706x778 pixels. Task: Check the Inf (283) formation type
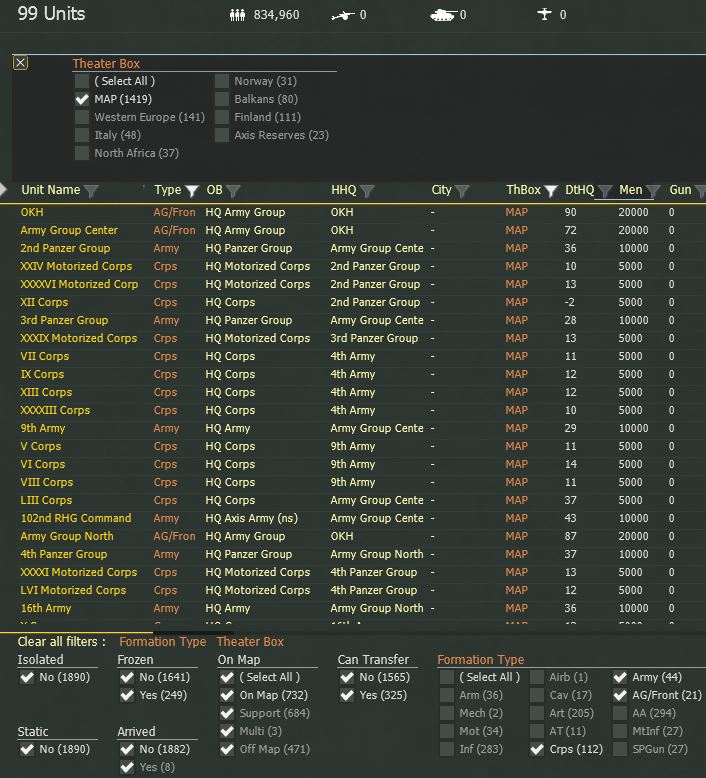click(x=447, y=749)
